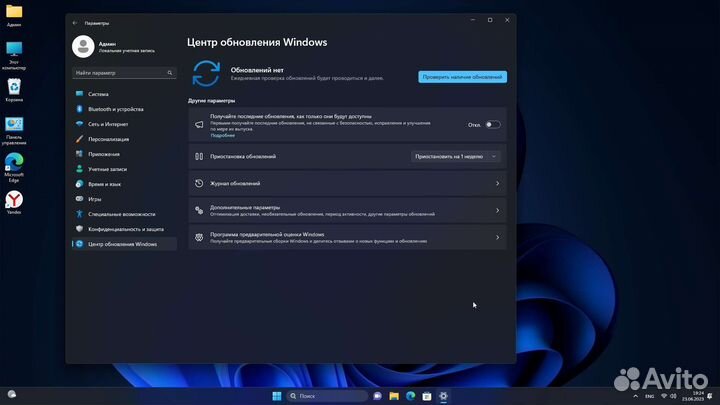Click the Settings gear icon on taskbar

tap(443, 396)
